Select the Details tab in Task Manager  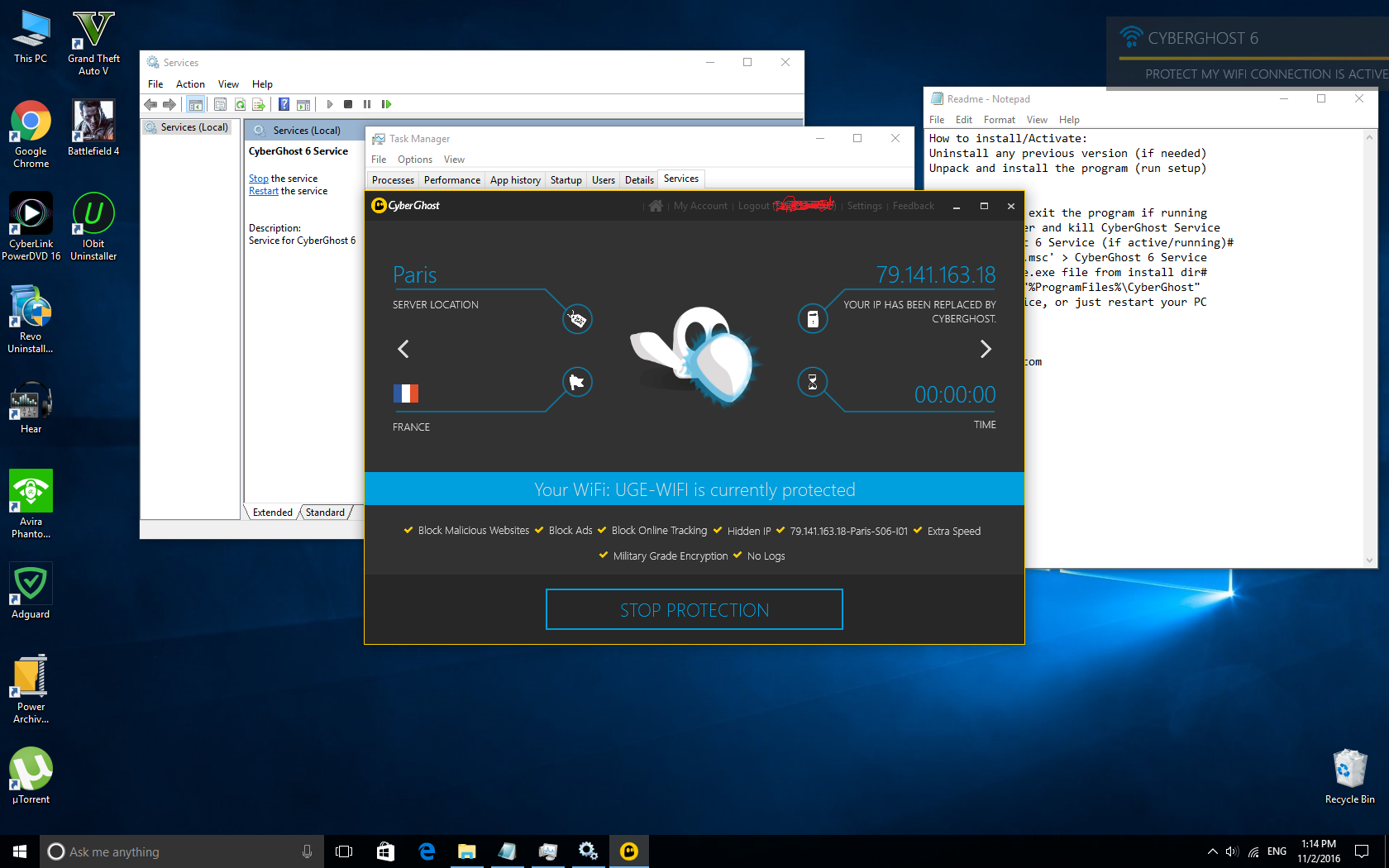639,180
